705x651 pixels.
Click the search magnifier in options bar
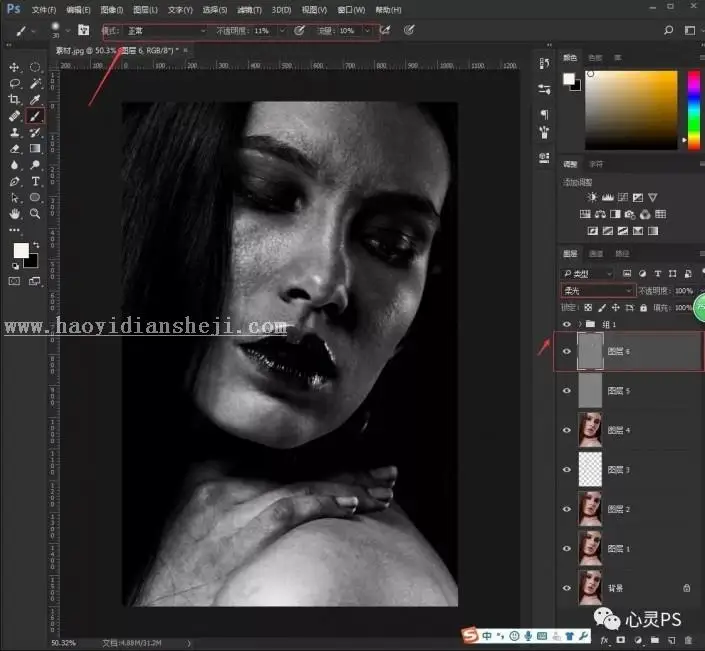pyautogui.click(x=669, y=30)
